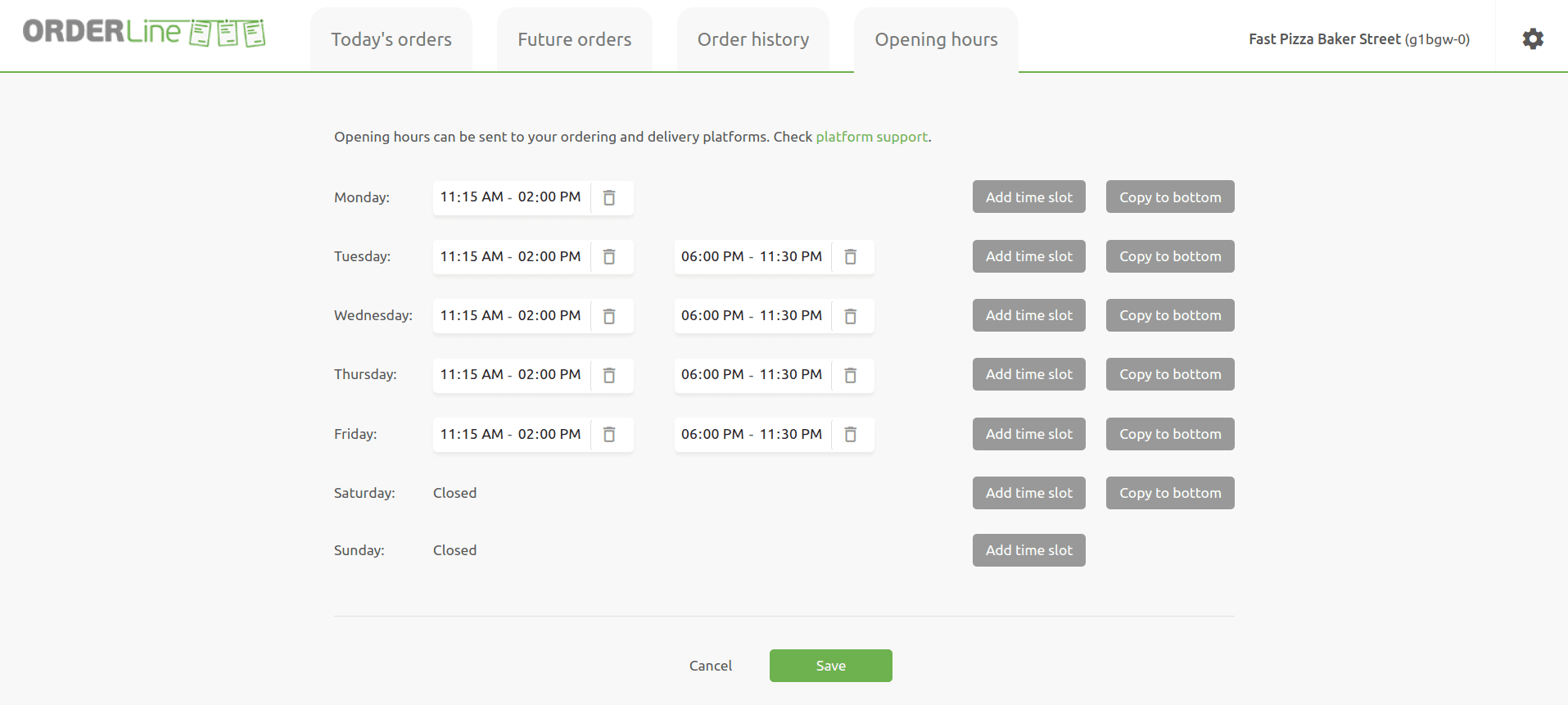Delete Wednesday's evening time slot
Image resolution: width=1568 pixels, height=705 pixels.
(851, 316)
